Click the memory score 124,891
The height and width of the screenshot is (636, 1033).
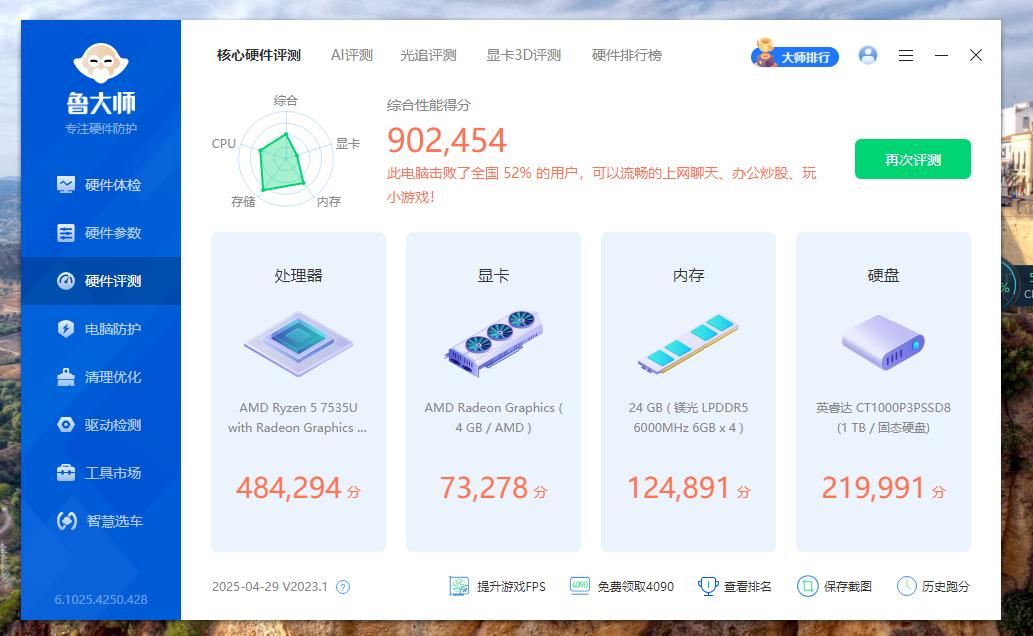tap(679, 488)
